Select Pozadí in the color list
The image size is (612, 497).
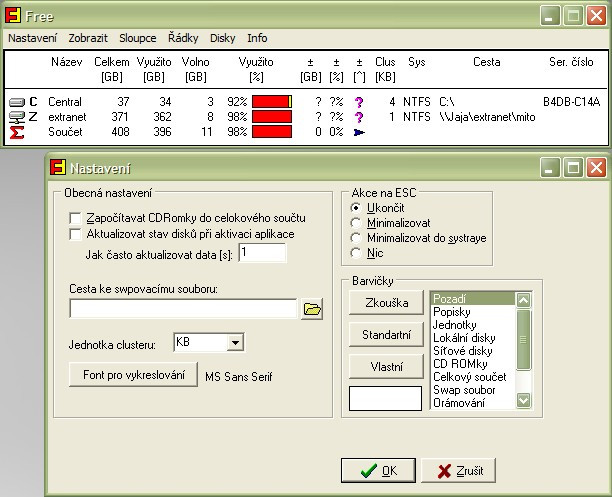pyautogui.click(x=473, y=299)
